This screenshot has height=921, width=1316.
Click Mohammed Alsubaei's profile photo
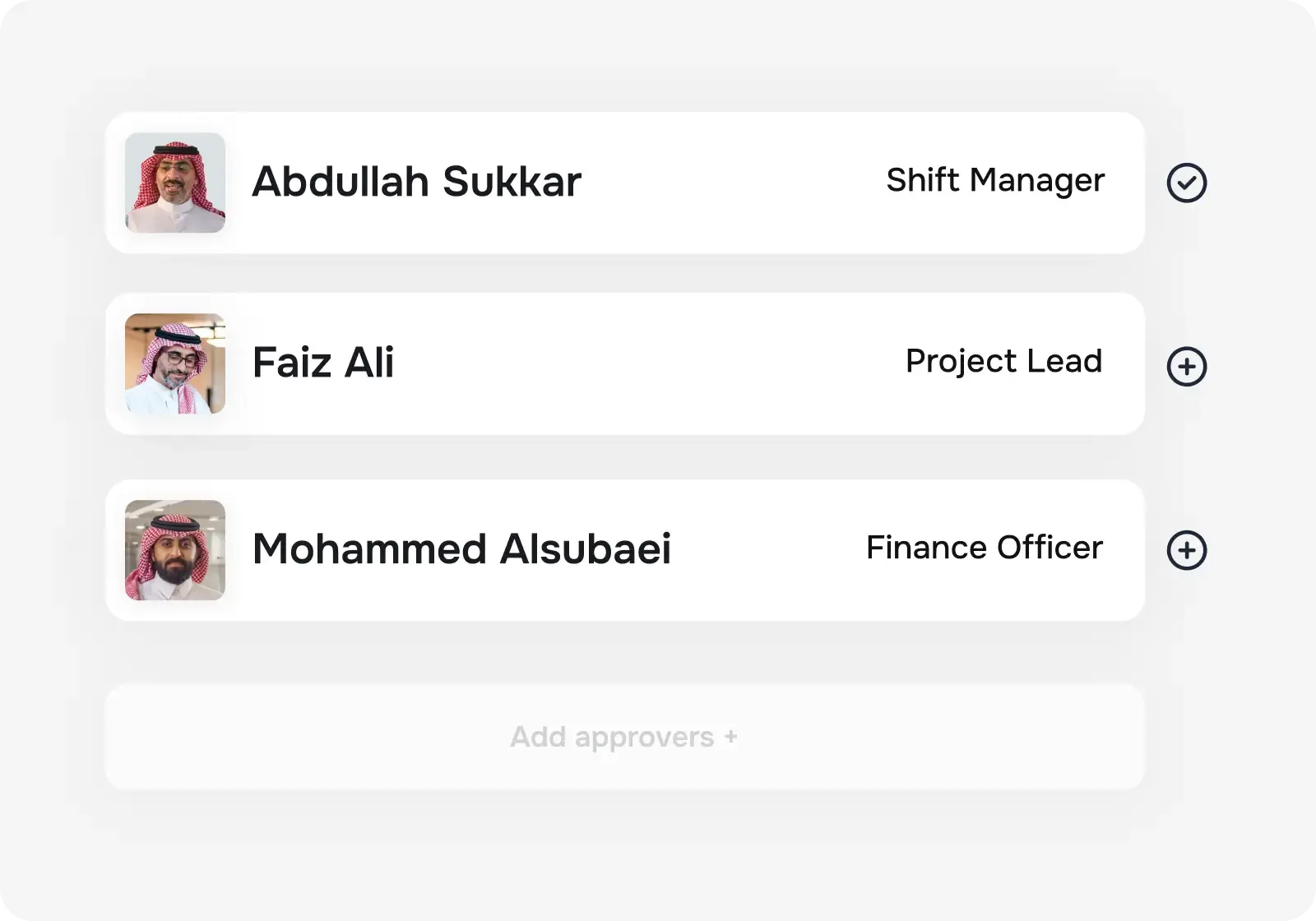point(174,549)
